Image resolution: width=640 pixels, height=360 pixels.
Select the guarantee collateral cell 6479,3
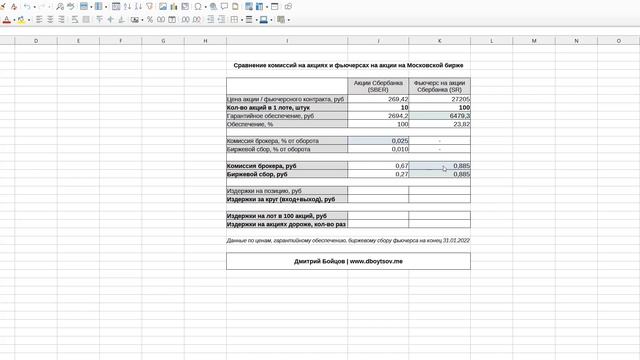[440, 116]
